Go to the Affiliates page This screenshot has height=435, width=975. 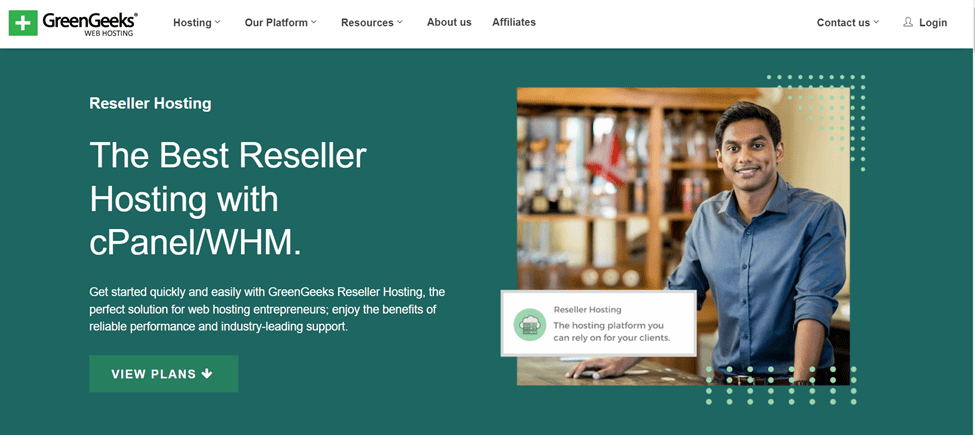[514, 22]
